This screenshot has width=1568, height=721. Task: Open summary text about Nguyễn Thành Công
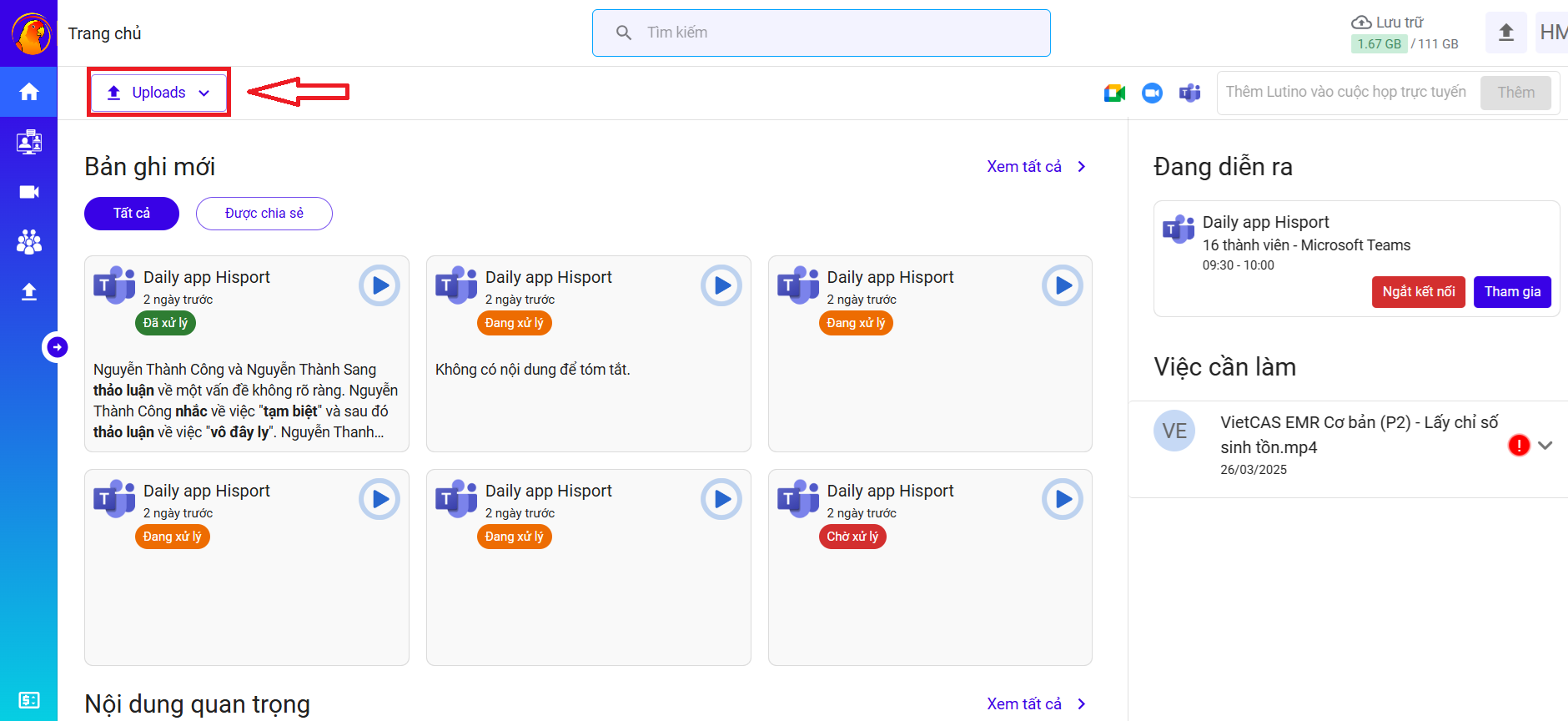click(246, 401)
